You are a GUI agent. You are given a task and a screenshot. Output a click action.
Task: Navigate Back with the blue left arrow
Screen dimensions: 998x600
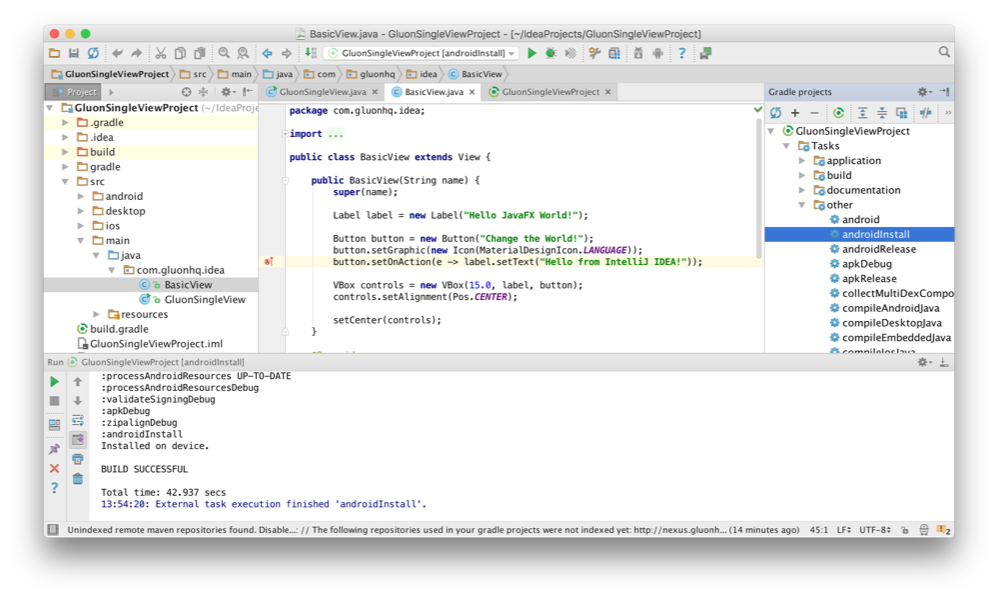[x=267, y=53]
